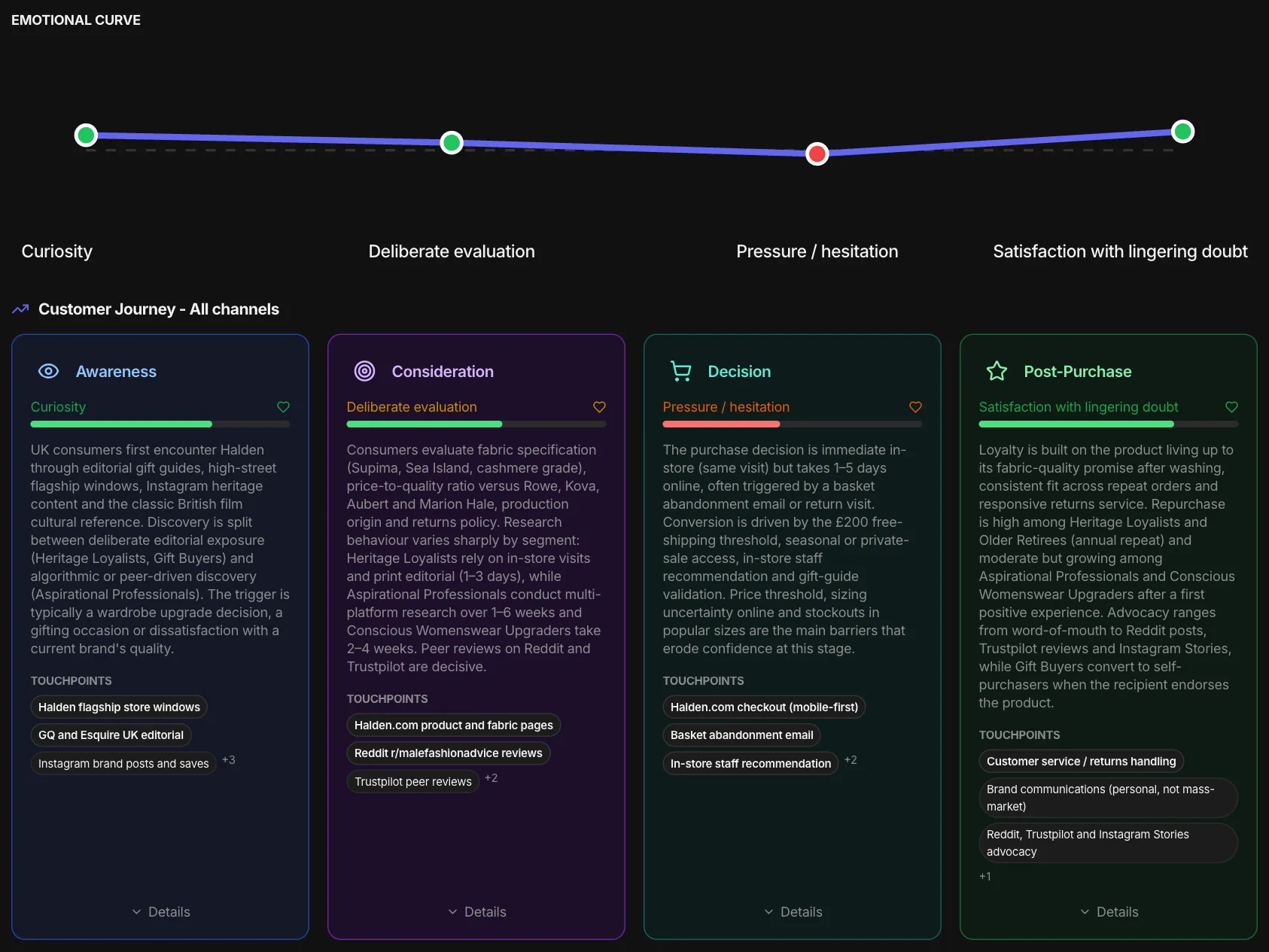
Task: Click Halden flagship store windows chip
Action: tap(119, 707)
